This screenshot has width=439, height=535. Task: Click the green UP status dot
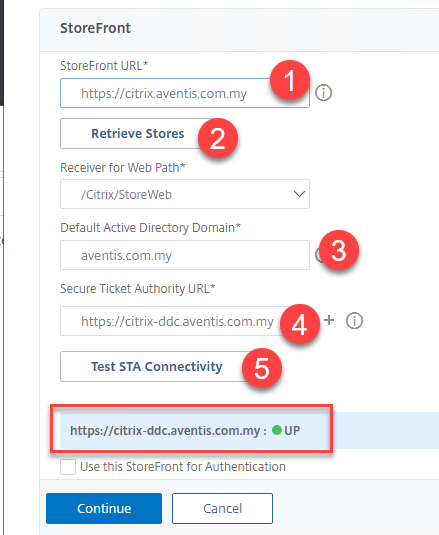coord(277,430)
